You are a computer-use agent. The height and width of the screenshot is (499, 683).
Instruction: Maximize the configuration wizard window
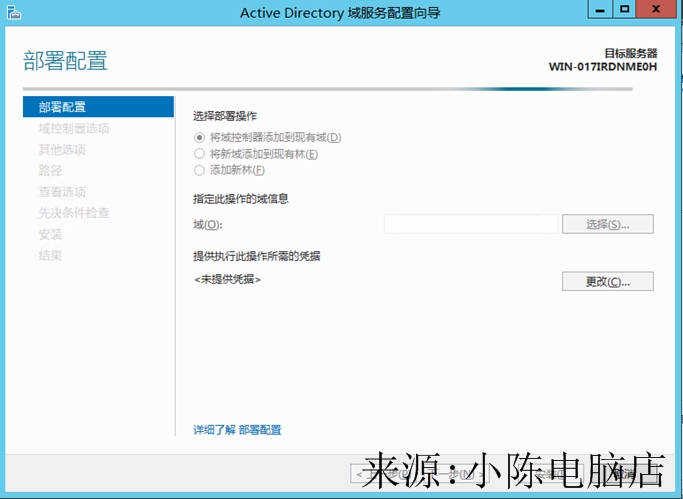[624, 9]
